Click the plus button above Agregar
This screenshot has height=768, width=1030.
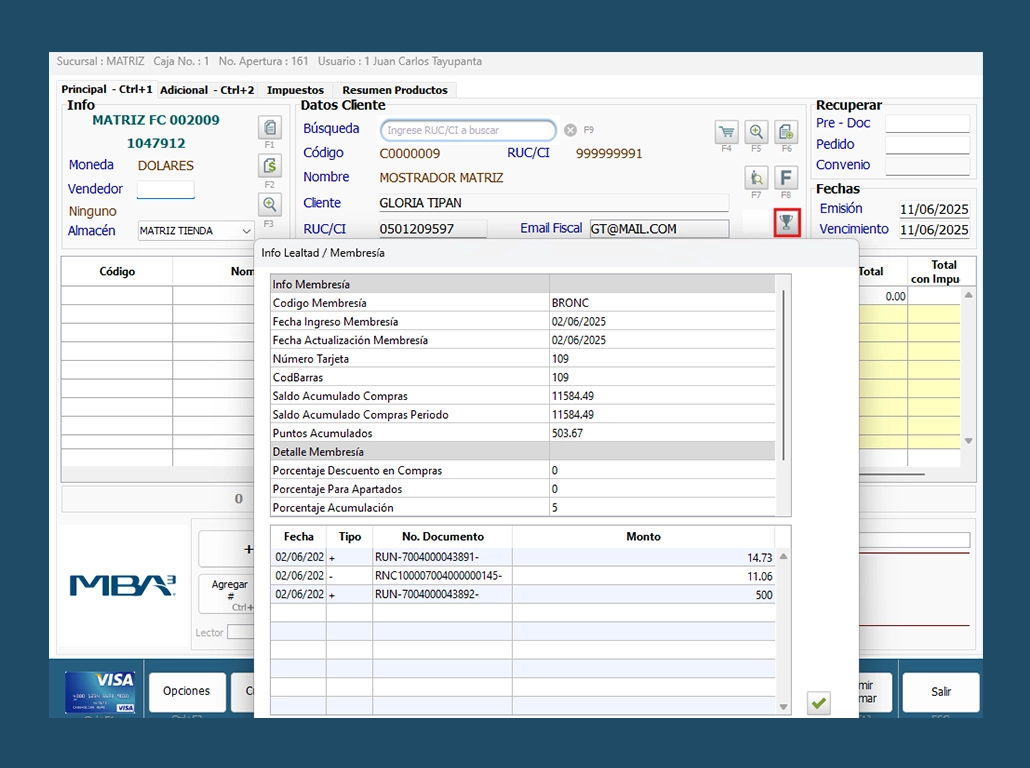[x=227, y=549]
